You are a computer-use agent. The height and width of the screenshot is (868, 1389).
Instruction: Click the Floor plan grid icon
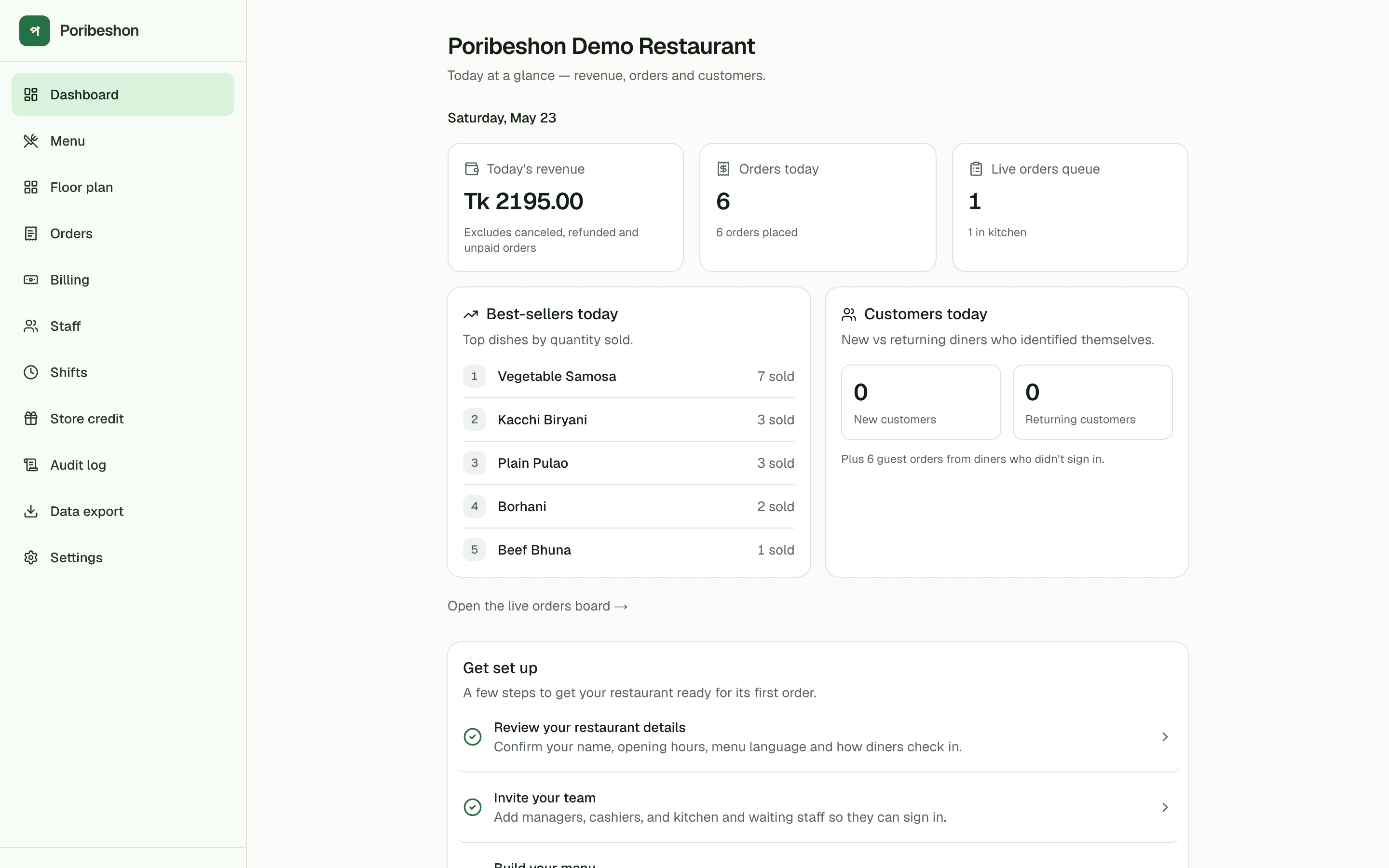coord(31,187)
